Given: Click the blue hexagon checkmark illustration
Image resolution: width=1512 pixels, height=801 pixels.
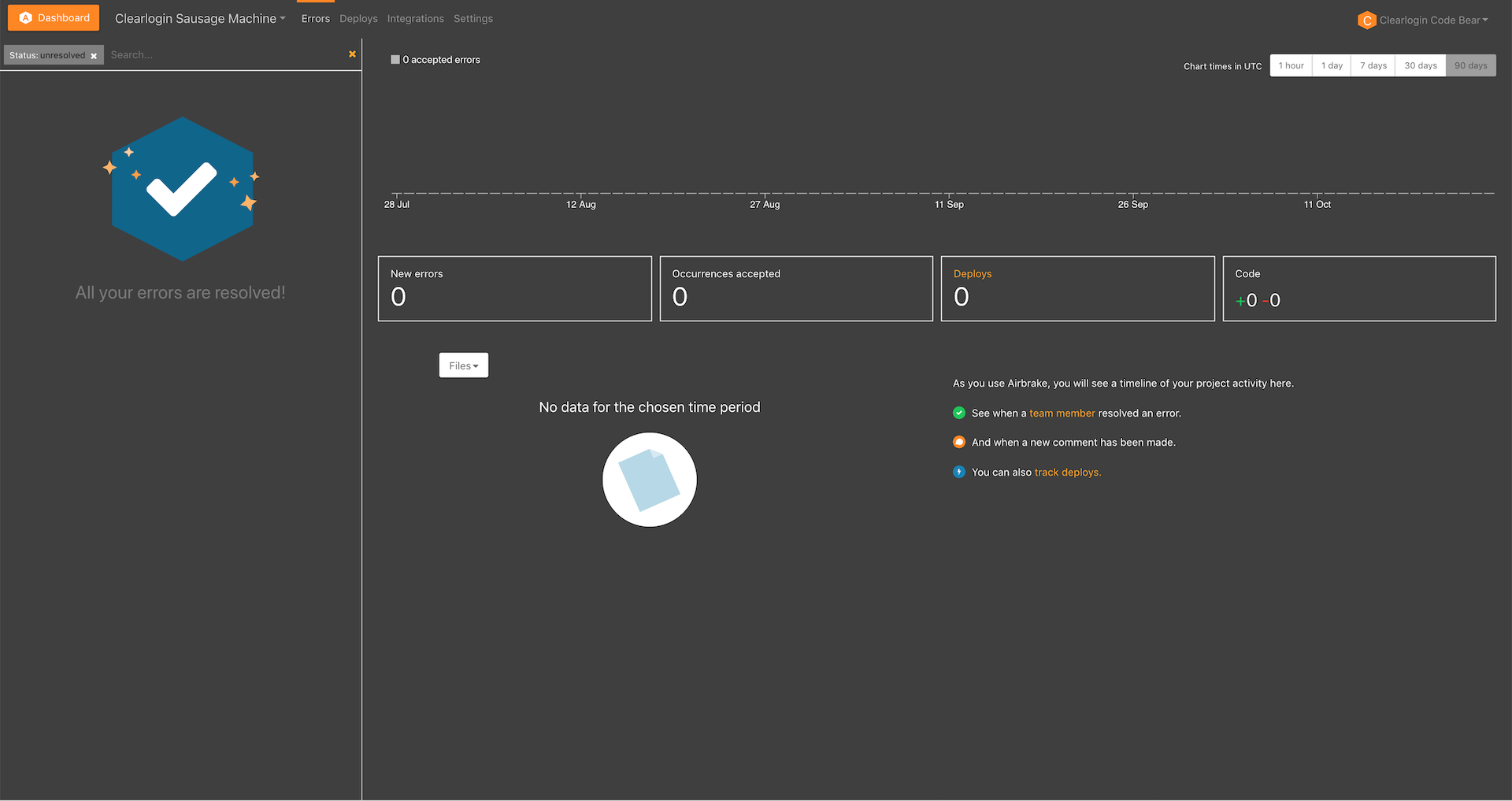Looking at the screenshot, I should (182, 189).
